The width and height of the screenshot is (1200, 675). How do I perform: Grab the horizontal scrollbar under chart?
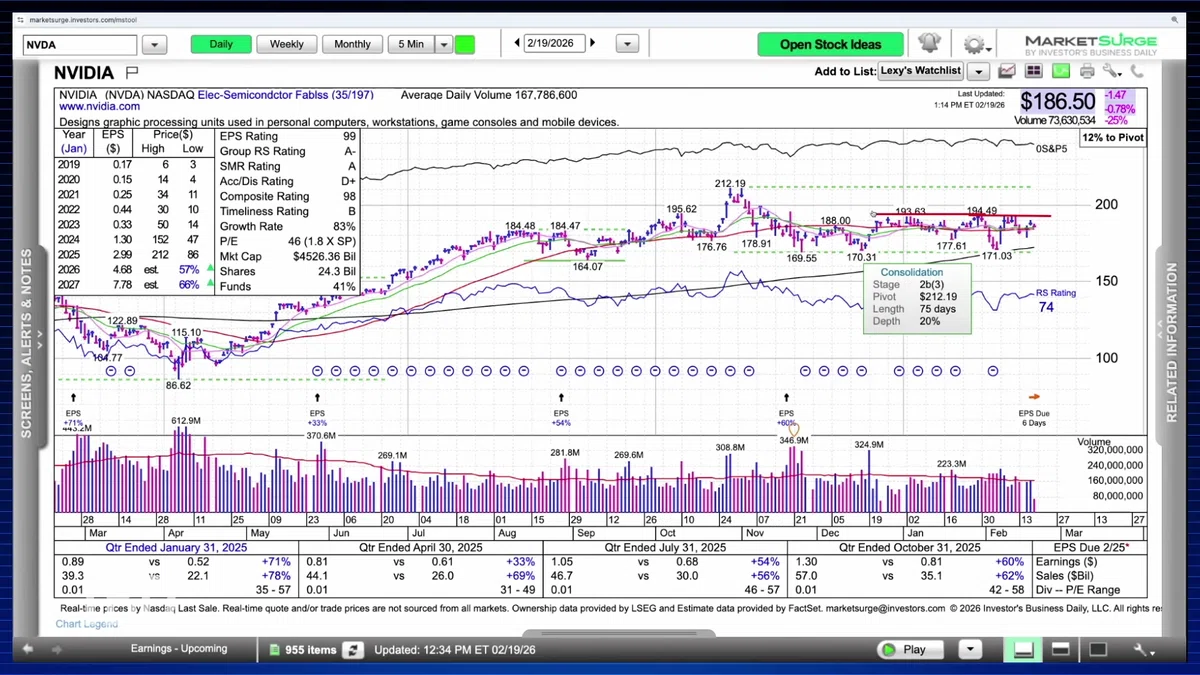tap(619, 634)
